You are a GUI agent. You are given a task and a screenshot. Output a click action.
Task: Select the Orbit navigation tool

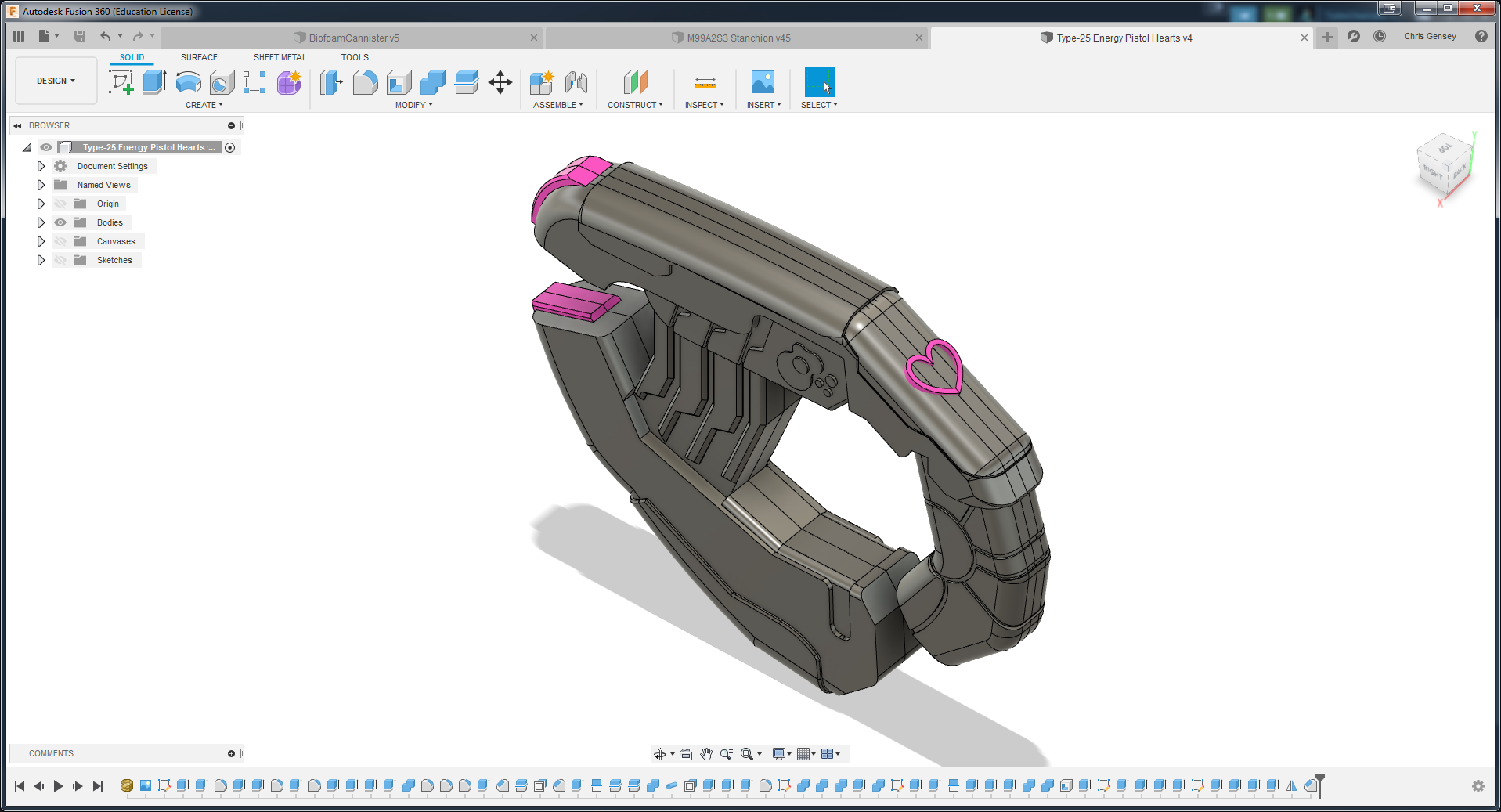[660, 754]
